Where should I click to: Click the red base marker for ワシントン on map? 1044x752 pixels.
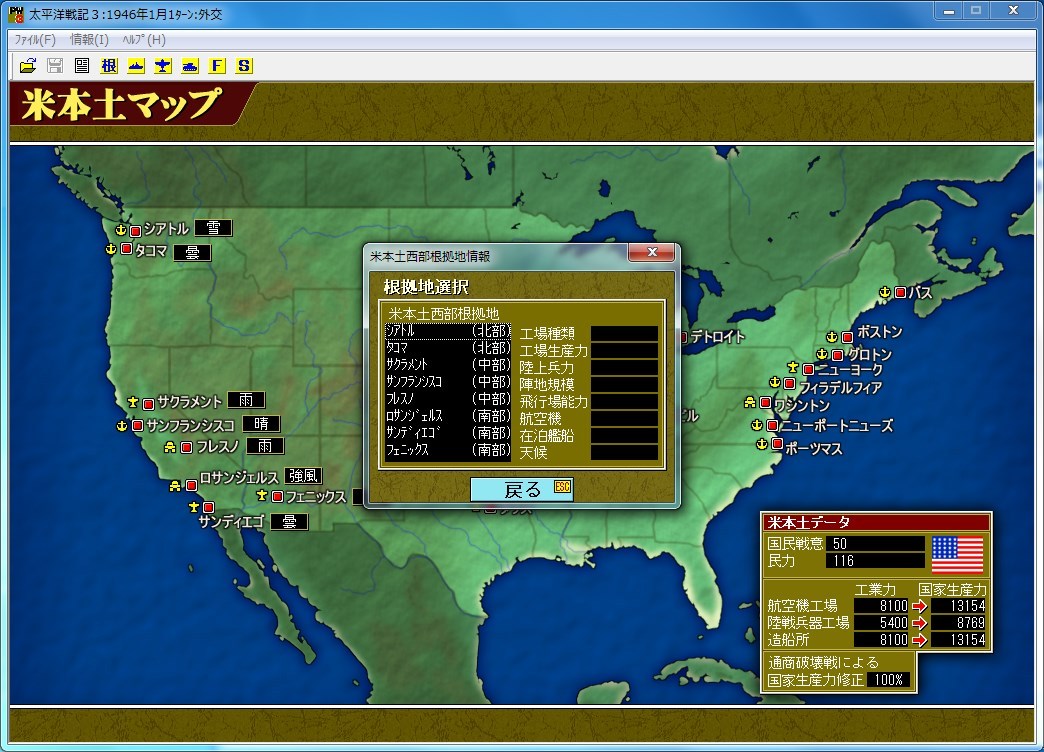point(765,403)
